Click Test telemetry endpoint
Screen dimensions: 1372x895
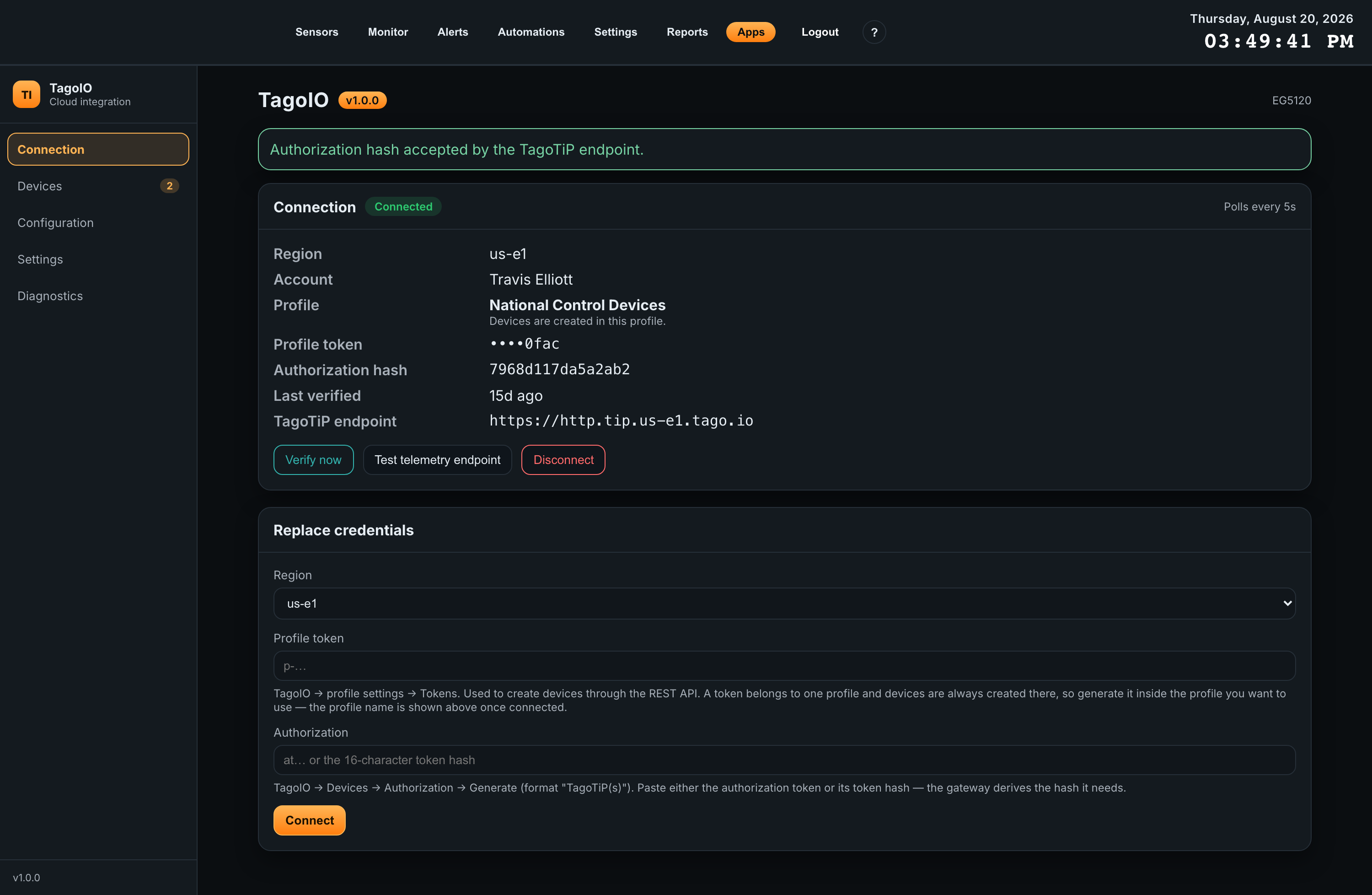(x=438, y=459)
